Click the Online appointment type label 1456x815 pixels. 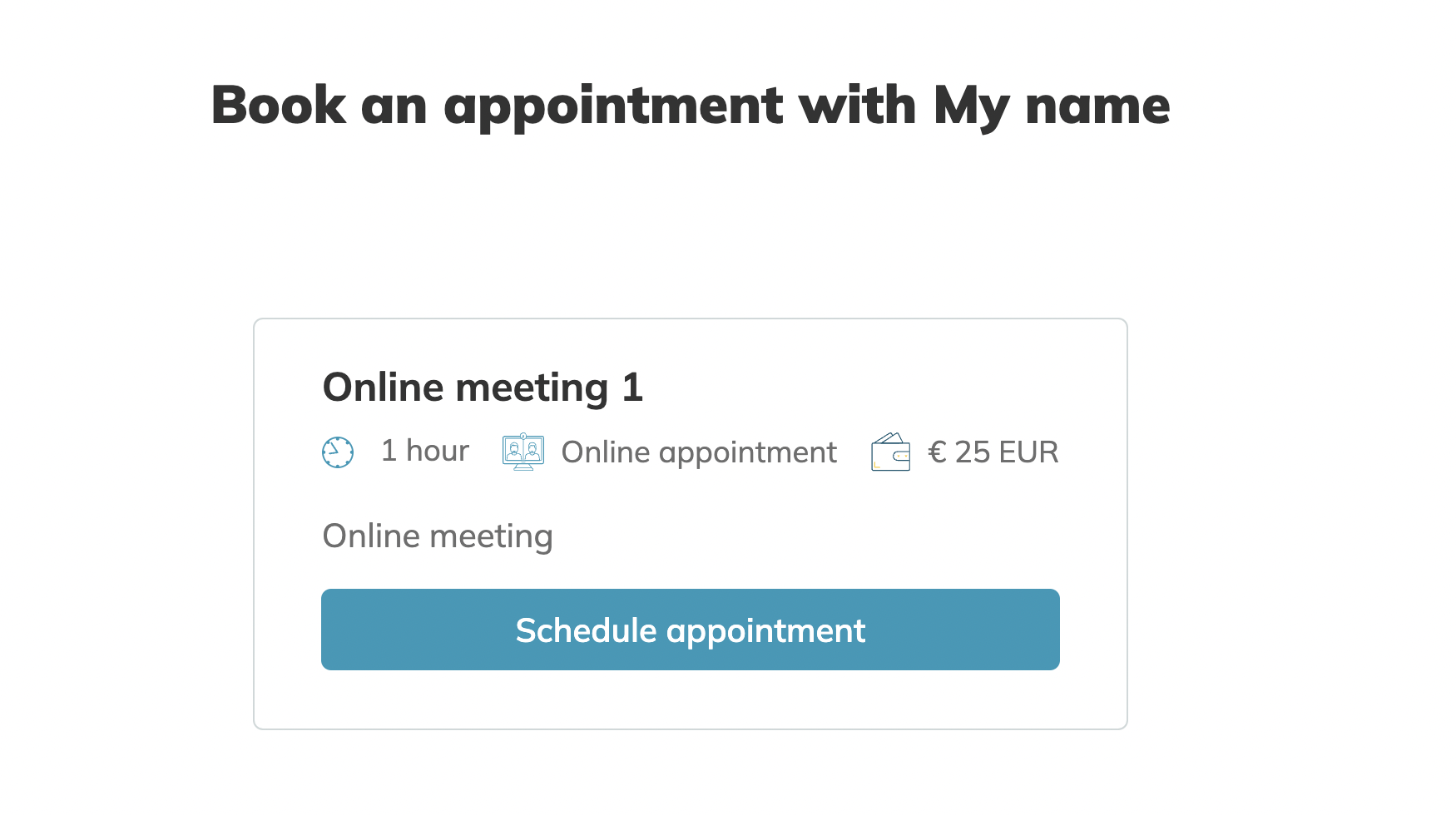click(x=699, y=452)
